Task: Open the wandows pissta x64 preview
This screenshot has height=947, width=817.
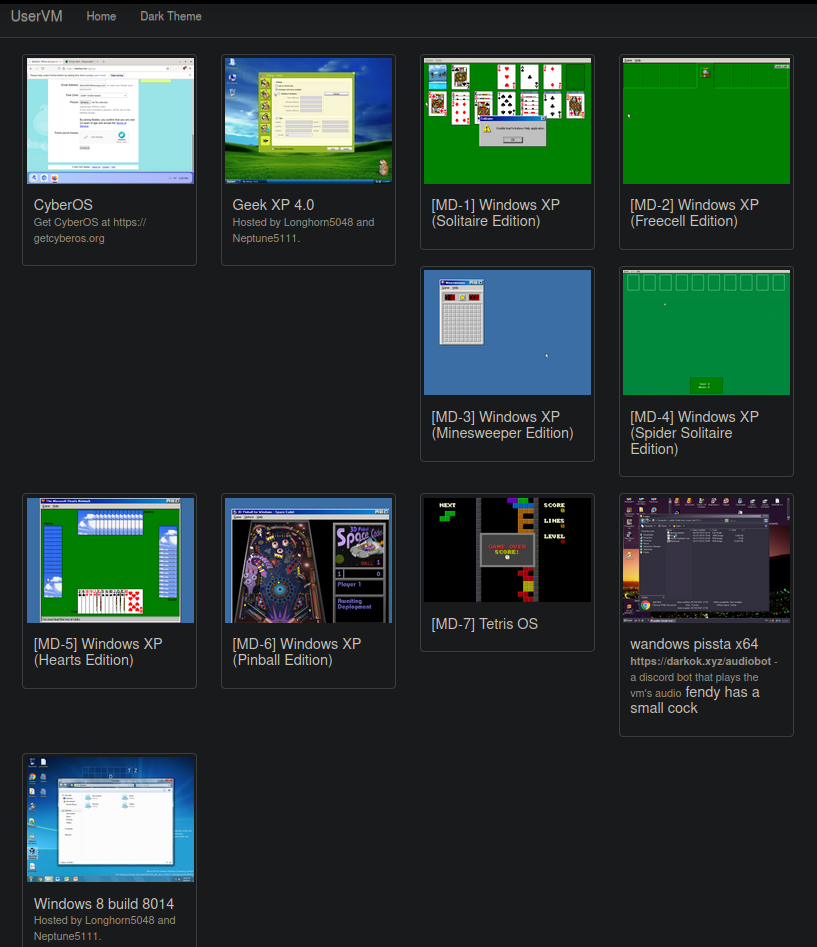Action: click(706, 559)
